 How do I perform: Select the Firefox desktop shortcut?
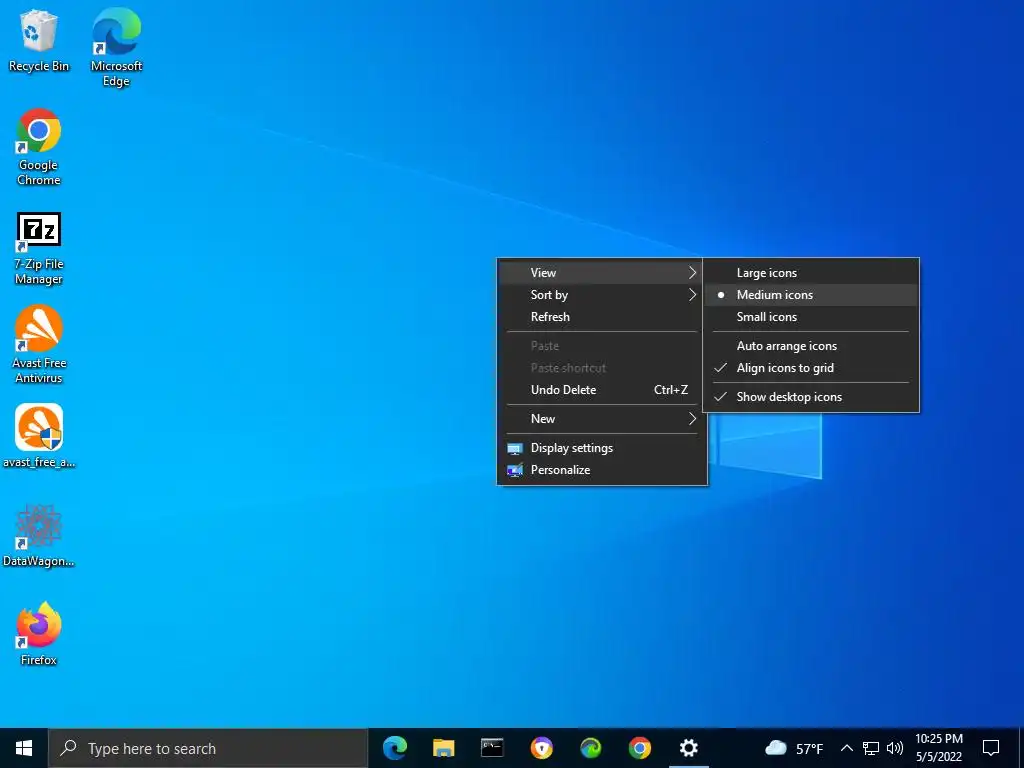pos(39,633)
